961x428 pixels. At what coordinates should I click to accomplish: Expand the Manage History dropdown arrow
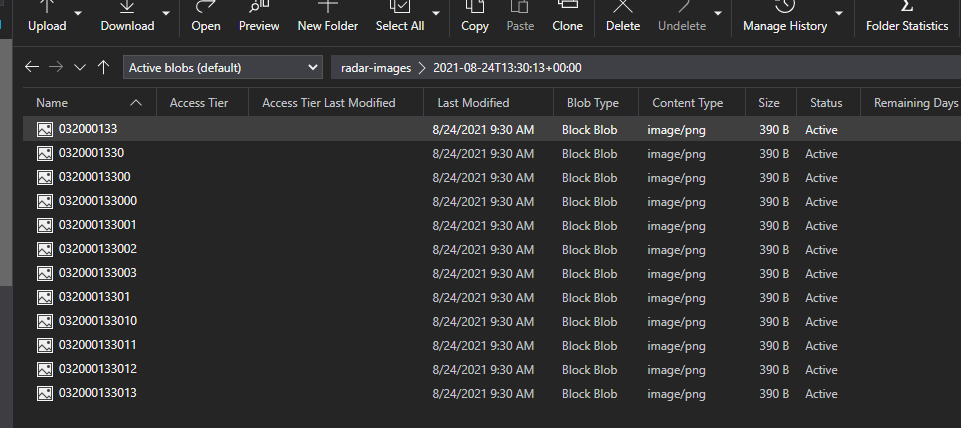pyautogui.click(x=839, y=13)
